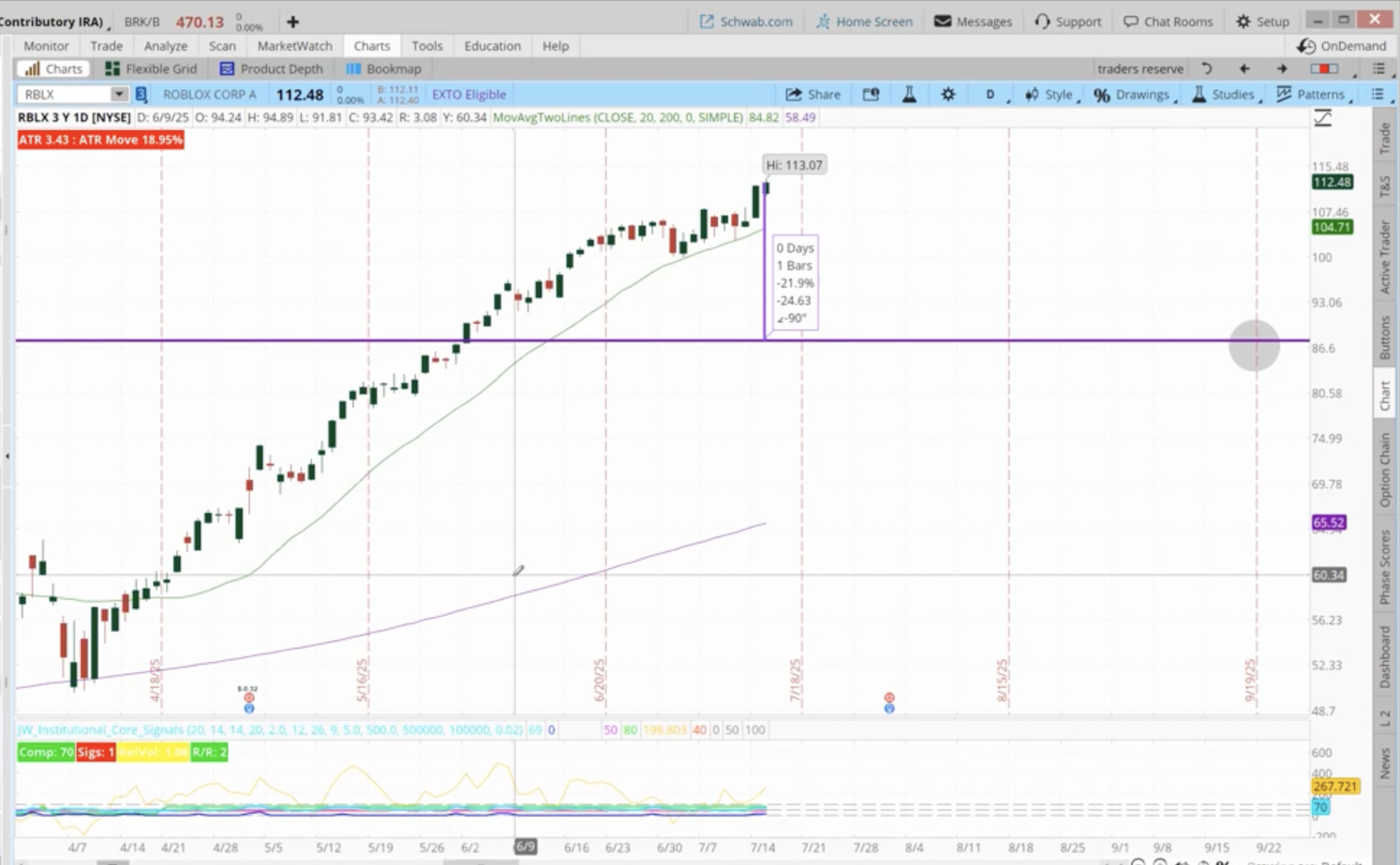Click the MovAvgTwoLines study label
This screenshot has width=1400, height=865.
618,117
